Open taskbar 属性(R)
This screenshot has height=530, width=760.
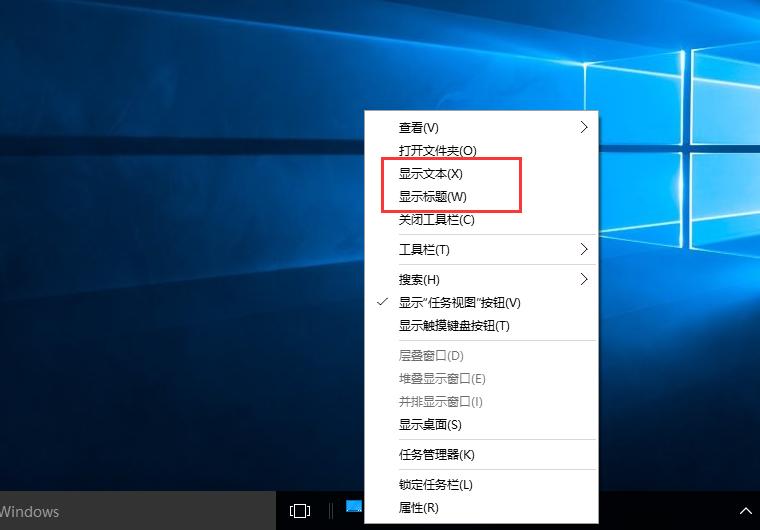pos(481,508)
